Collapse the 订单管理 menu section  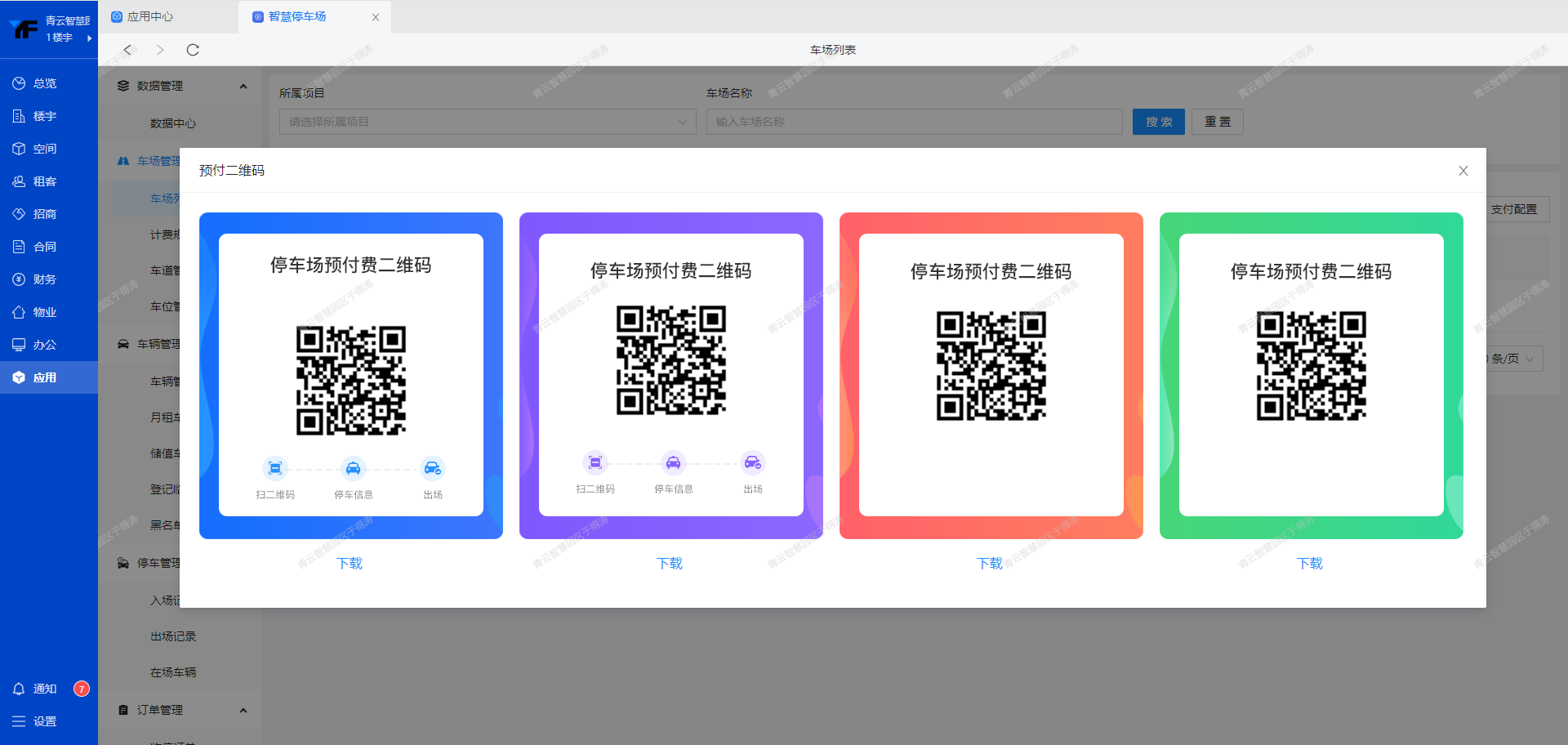tap(243, 710)
